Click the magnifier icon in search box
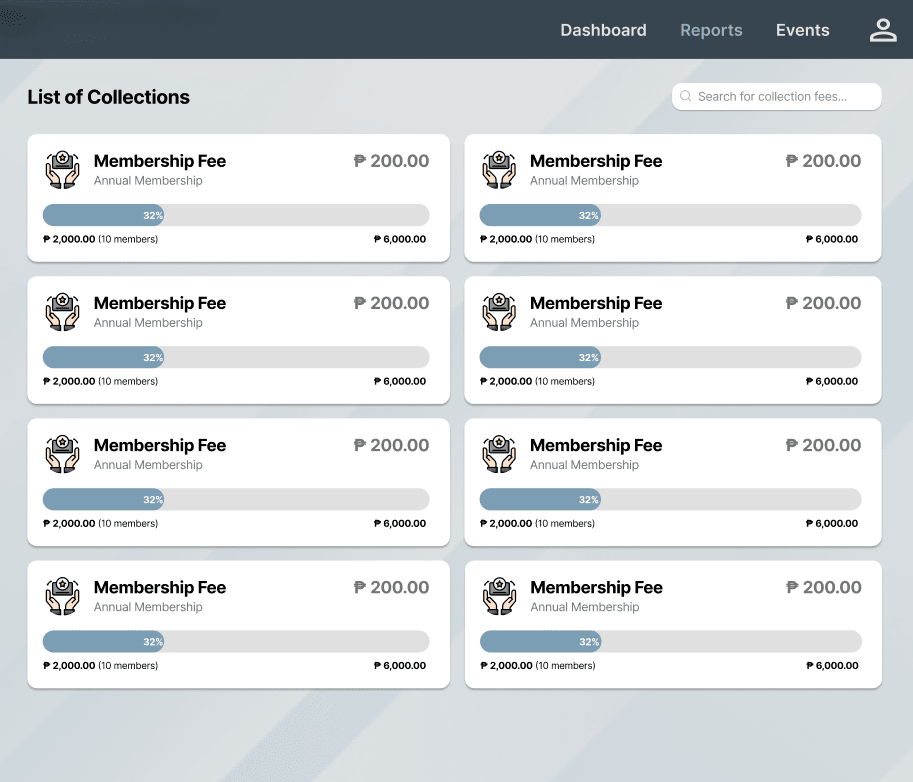This screenshot has width=913, height=782. [x=686, y=97]
